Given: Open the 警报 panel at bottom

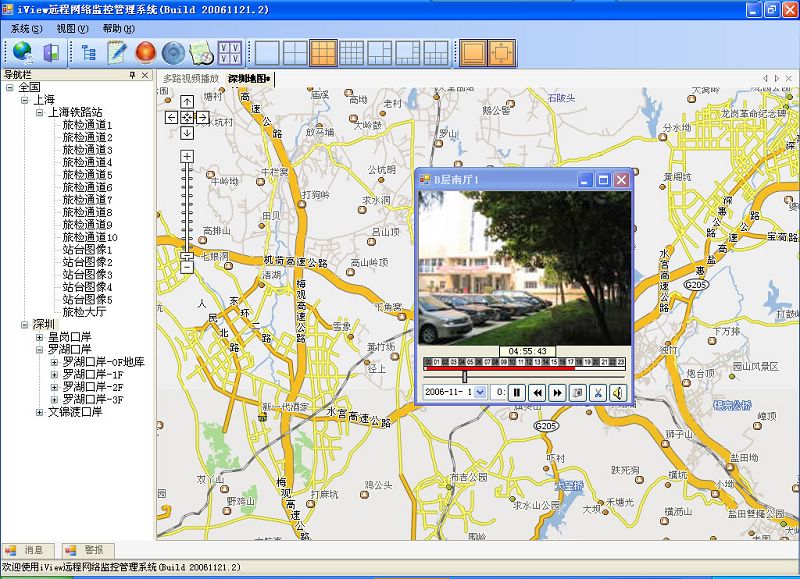Looking at the screenshot, I should pos(90,550).
